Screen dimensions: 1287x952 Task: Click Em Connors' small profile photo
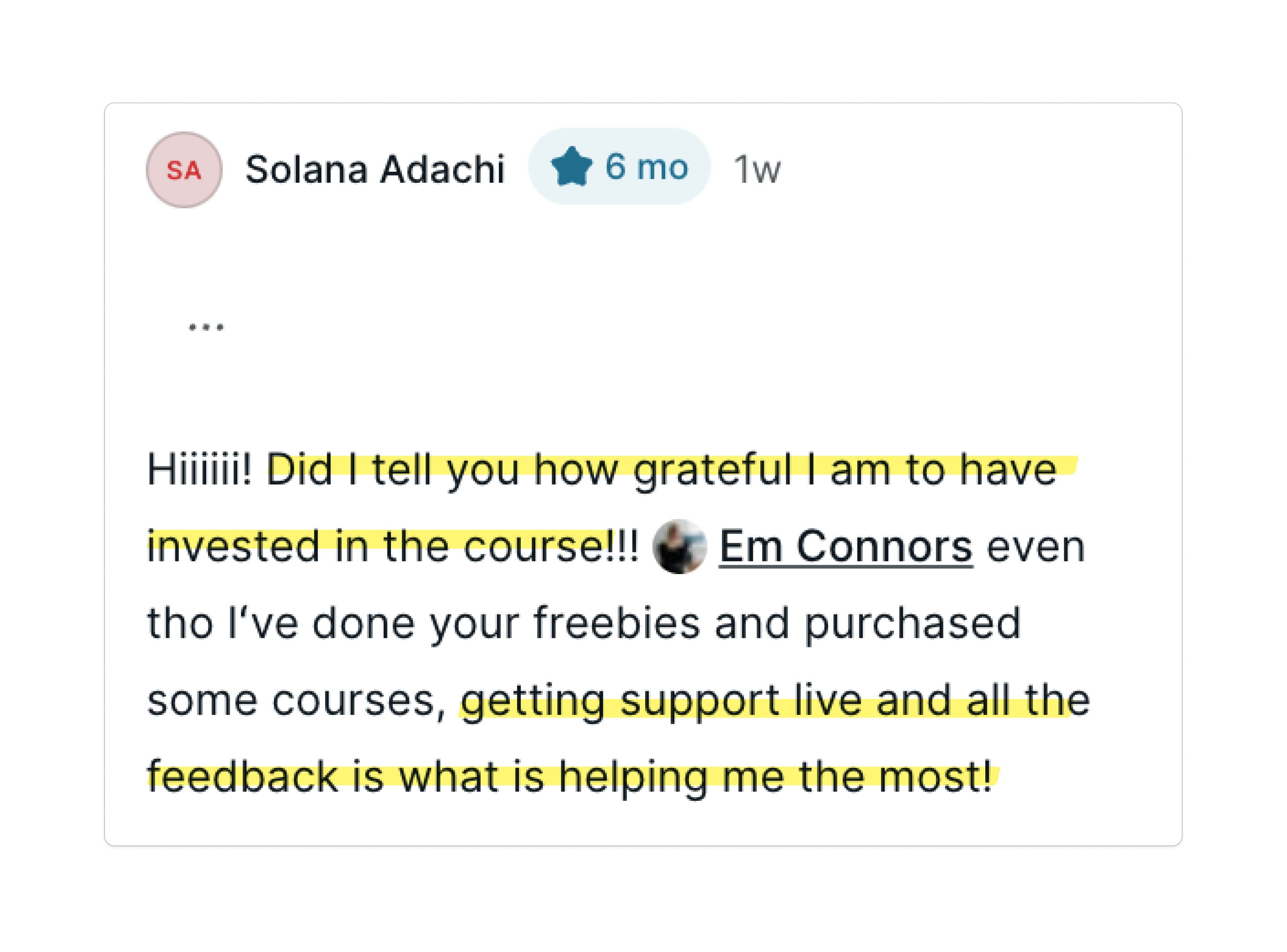[x=680, y=546]
